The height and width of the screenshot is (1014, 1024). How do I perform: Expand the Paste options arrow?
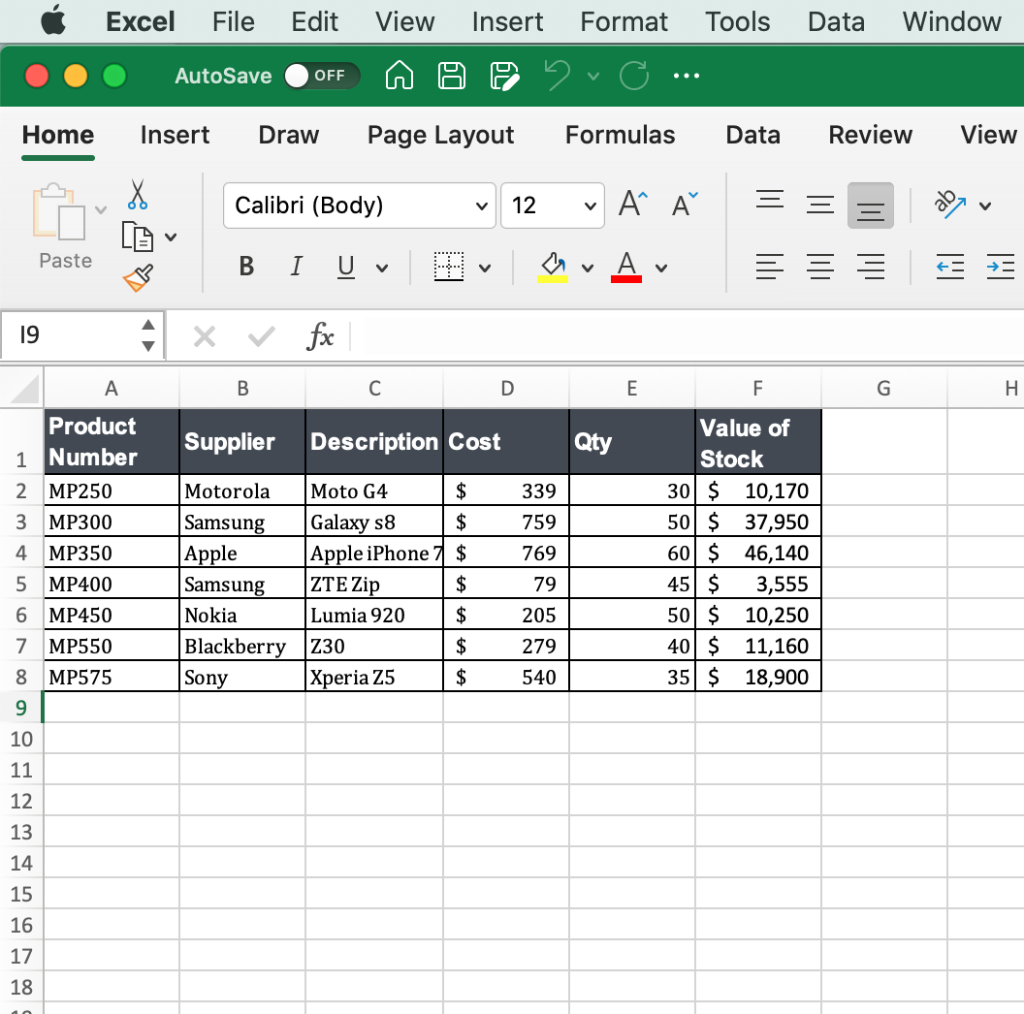tap(101, 210)
